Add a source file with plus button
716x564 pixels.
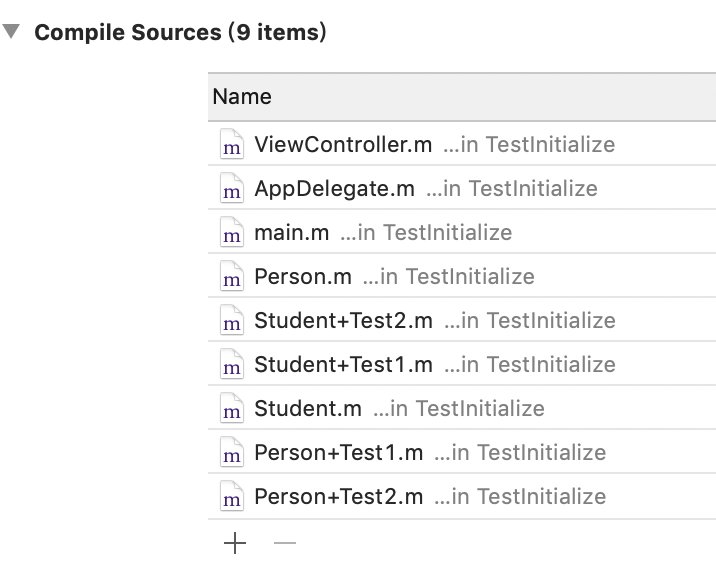(235, 543)
